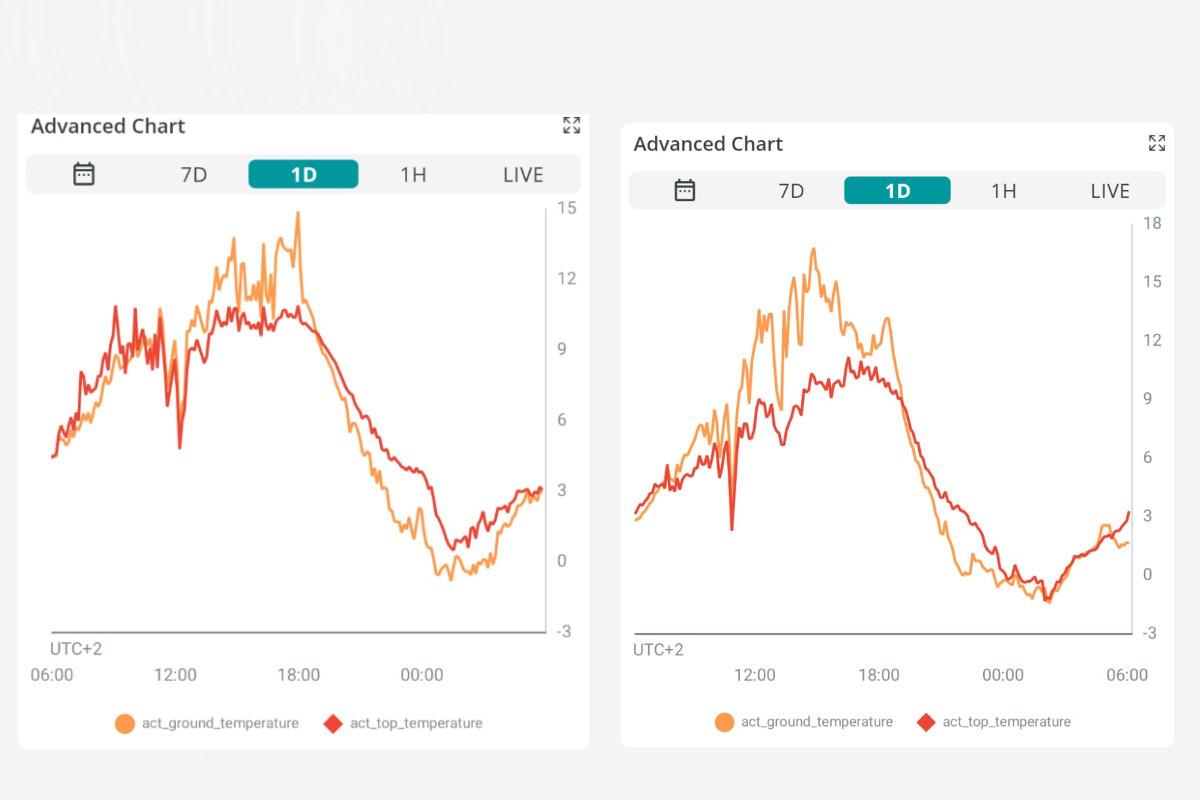Switch left chart to 1H range

tap(413, 174)
